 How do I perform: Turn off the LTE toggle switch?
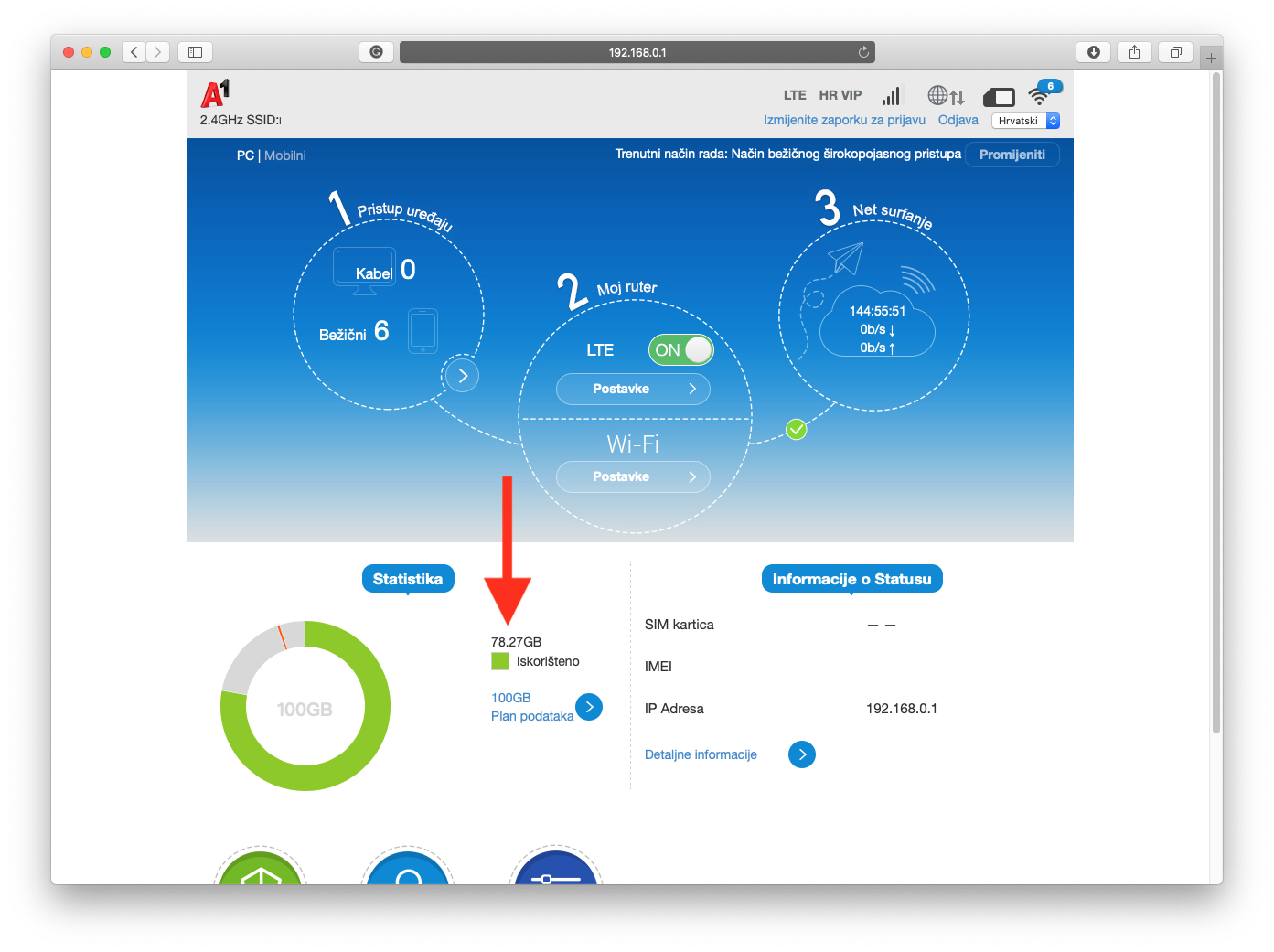680,349
